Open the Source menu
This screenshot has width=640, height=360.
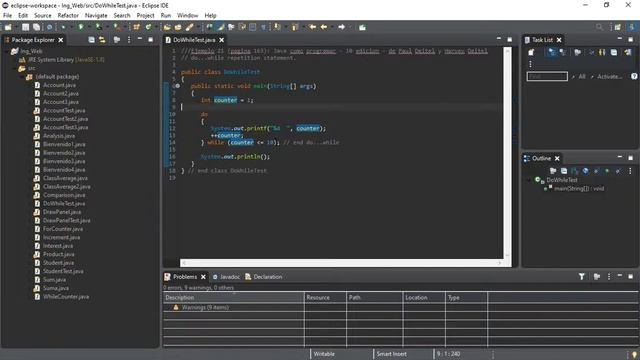tap(42, 16)
